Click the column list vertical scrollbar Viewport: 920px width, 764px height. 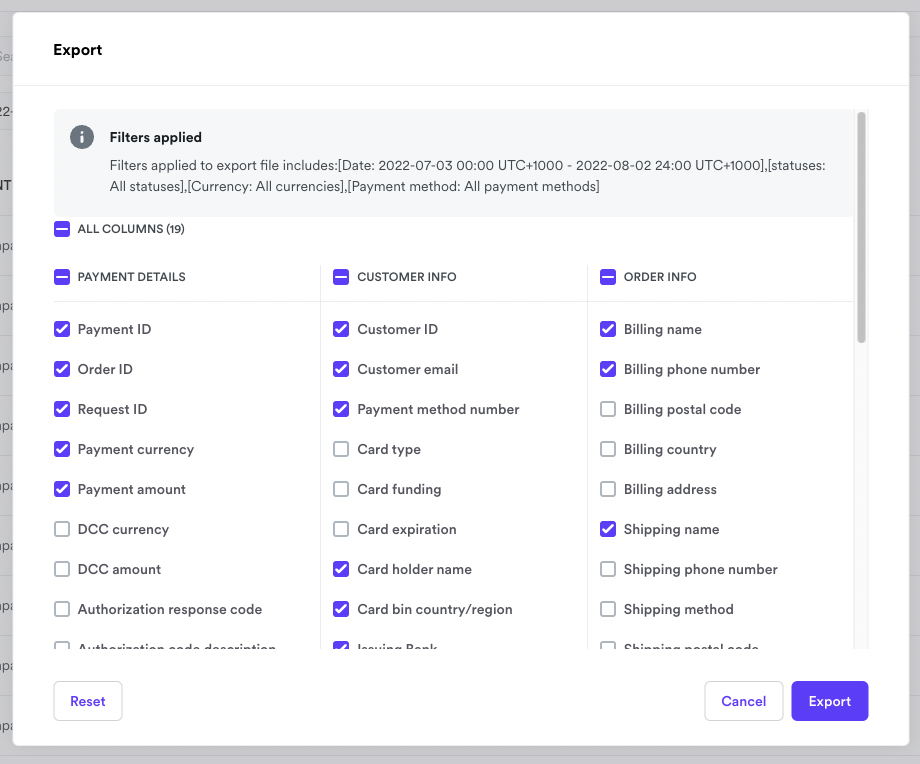point(861,228)
